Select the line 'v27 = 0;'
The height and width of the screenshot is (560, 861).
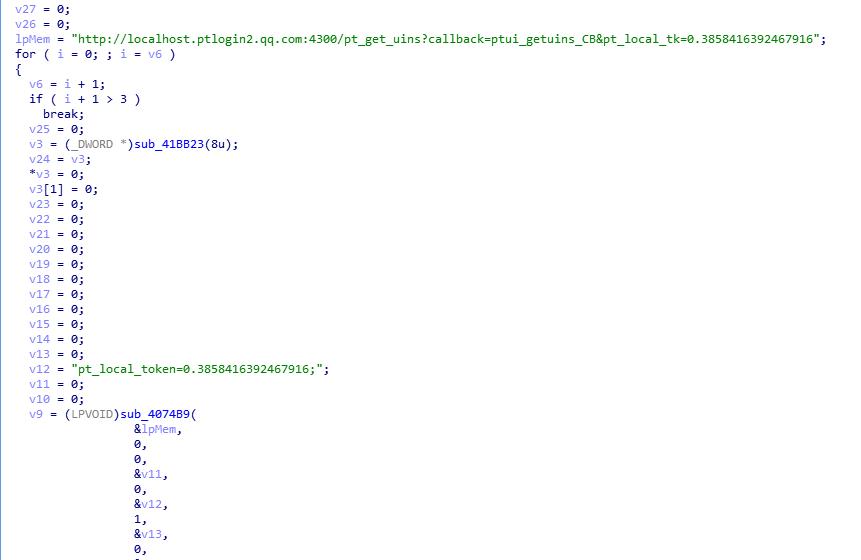[x=42, y=9]
